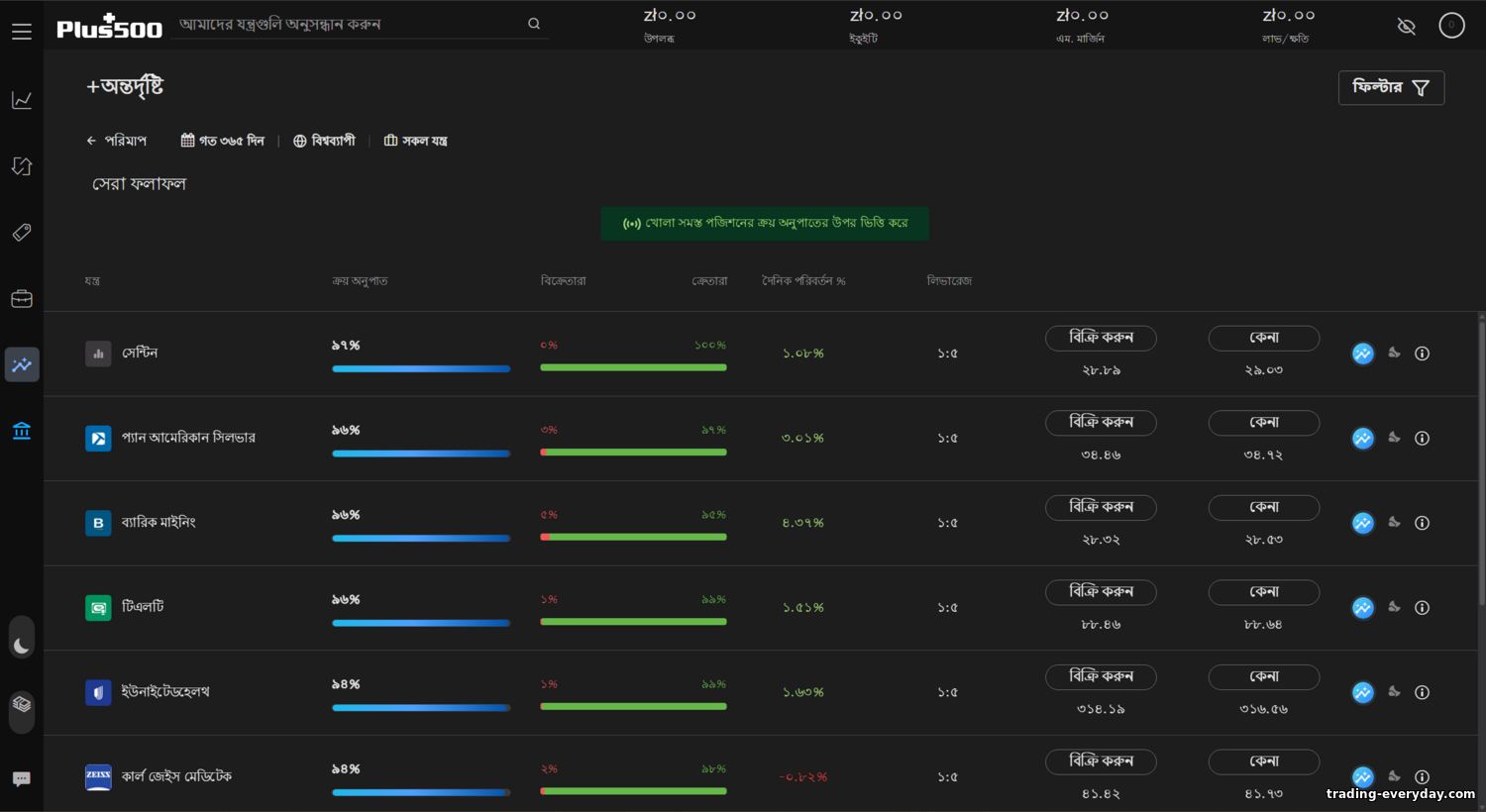
Task: Click the price tag icon in sidebar
Action: click(22, 233)
